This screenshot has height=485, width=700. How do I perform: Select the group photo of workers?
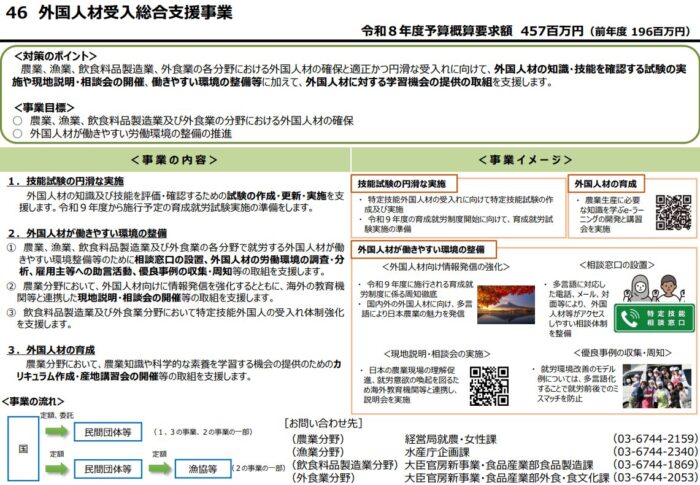click(x=655, y=384)
